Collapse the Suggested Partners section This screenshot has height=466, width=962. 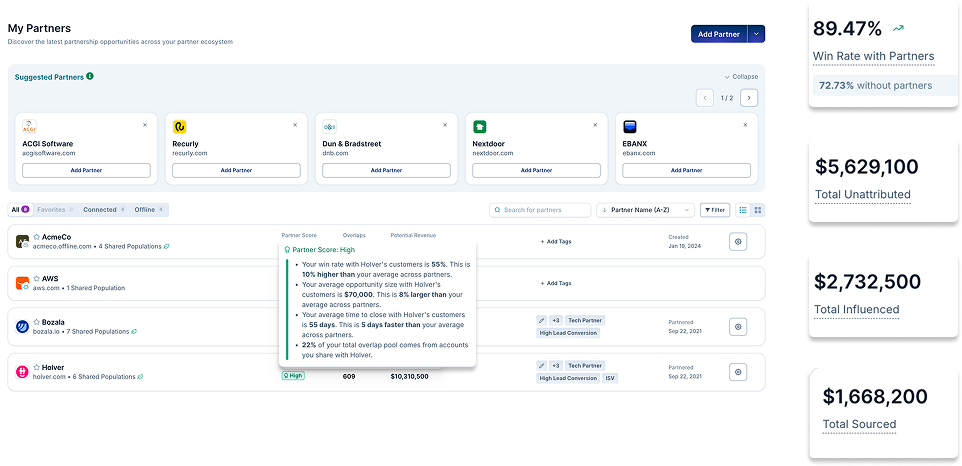741,77
